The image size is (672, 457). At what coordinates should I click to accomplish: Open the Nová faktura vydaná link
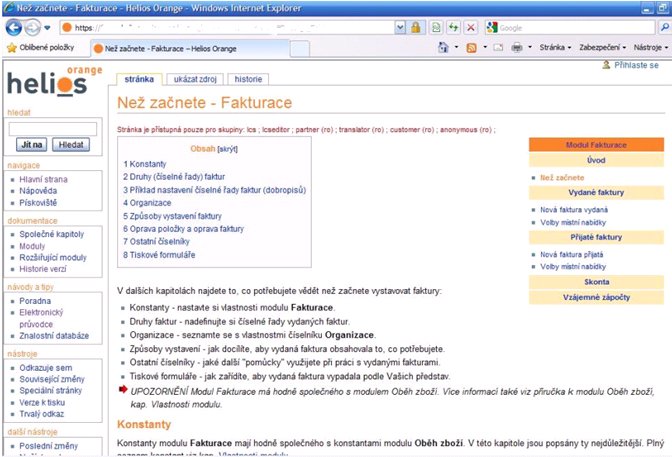[x=574, y=210]
